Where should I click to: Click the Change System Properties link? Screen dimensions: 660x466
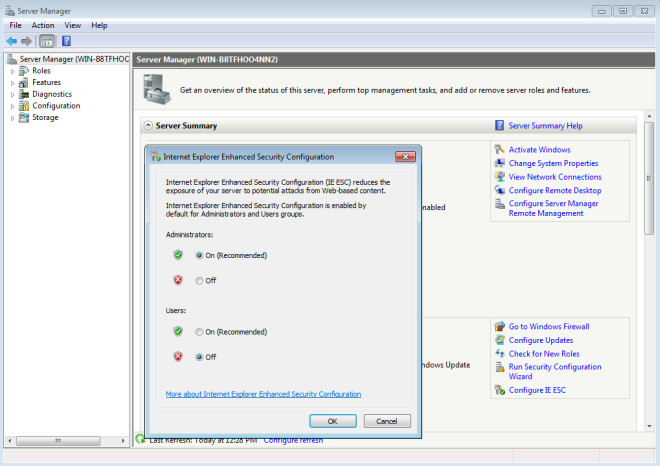pyautogui.click(x=554, y=163)
